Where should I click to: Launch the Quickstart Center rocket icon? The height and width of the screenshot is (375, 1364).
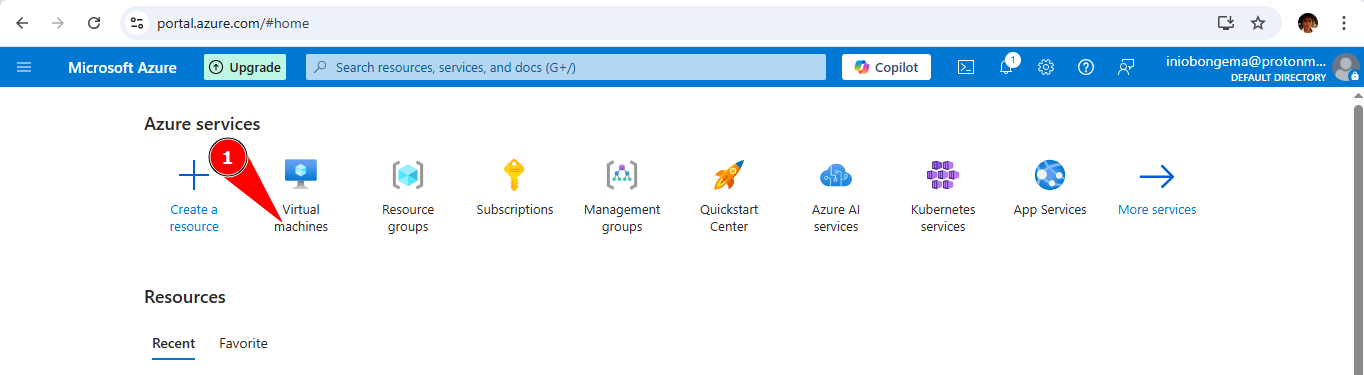tap(729, 175)
